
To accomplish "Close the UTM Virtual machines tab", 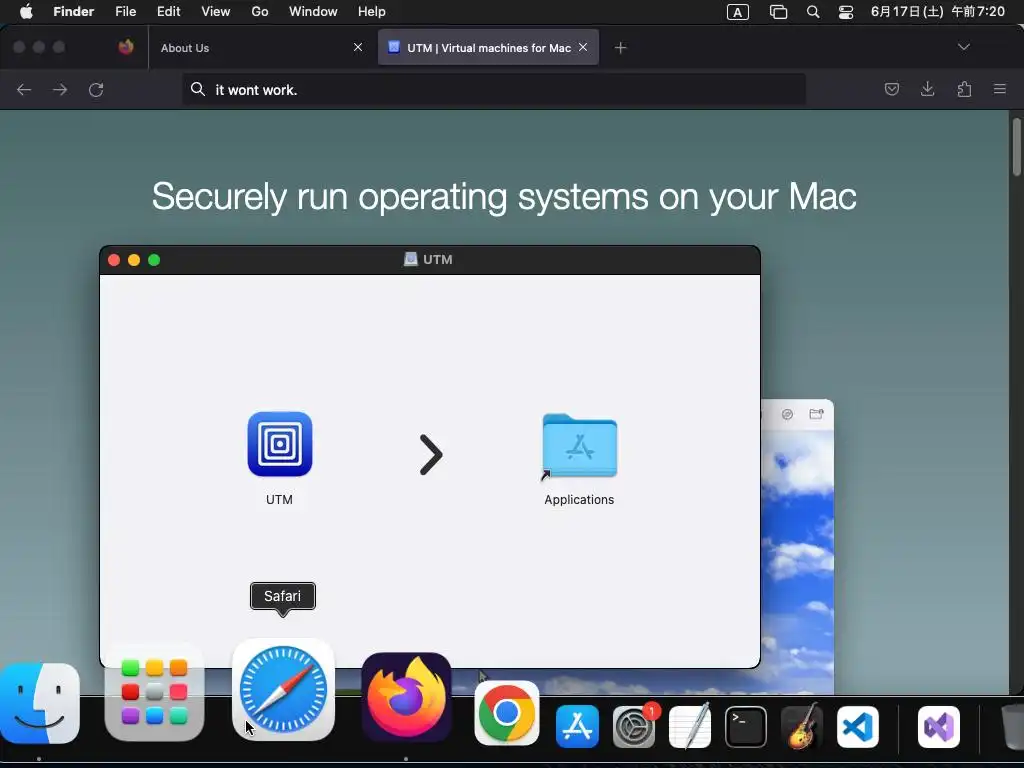I will (x=583, y=47).
